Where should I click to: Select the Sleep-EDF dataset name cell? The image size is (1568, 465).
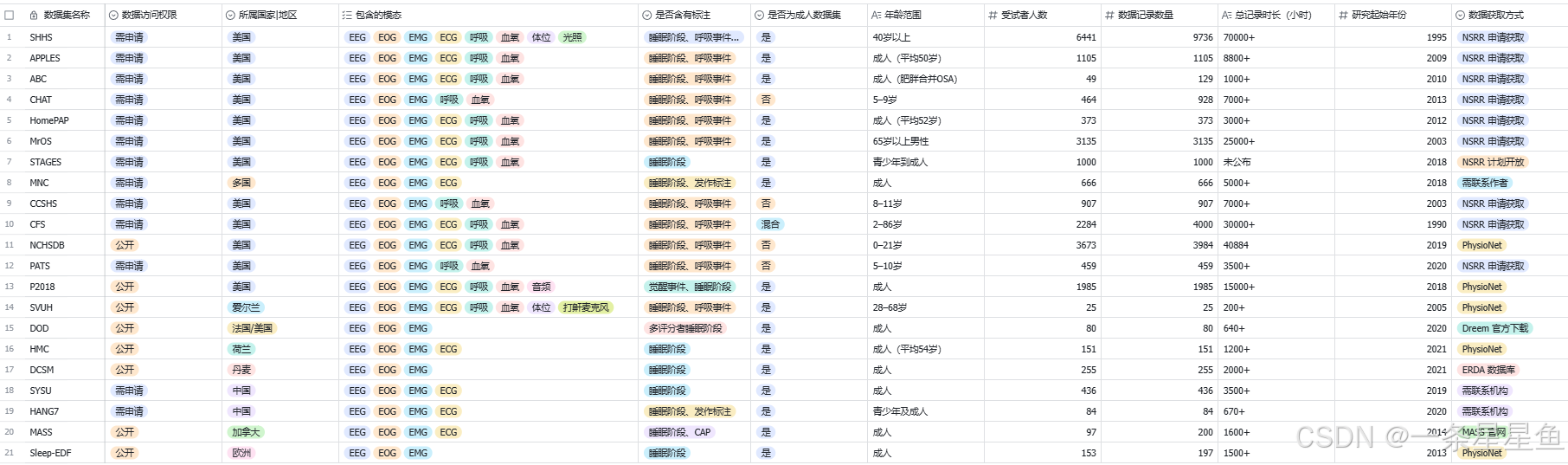62,453
